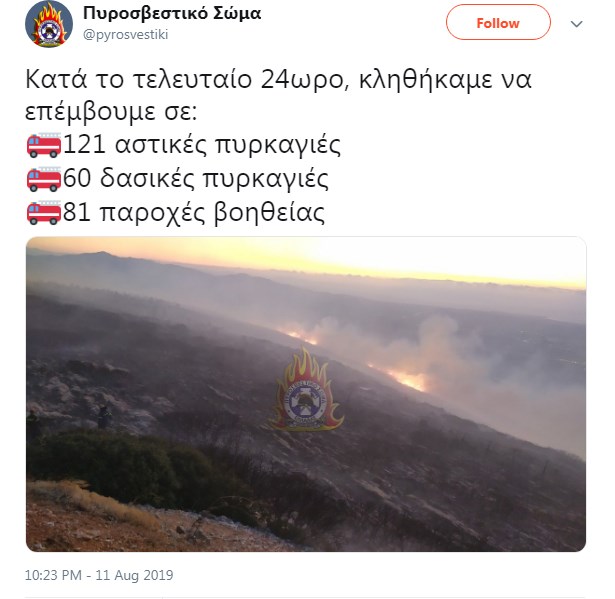615x599 pixels.
Task: Open the fire service profile avatar
Action: coord(49,24)
